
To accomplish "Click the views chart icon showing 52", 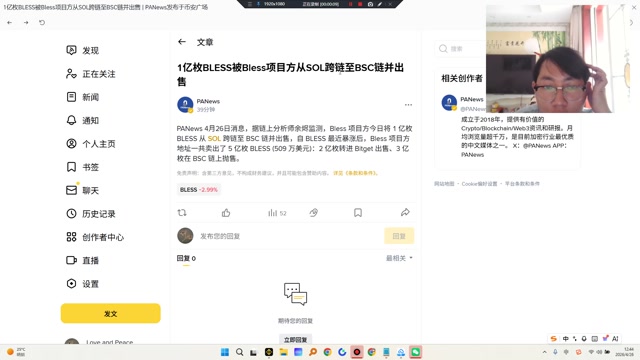I will [x=277, y=213].
